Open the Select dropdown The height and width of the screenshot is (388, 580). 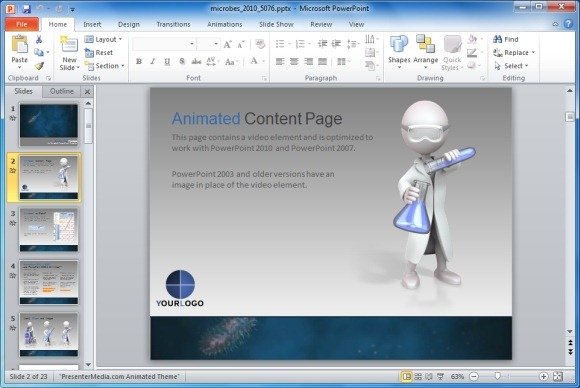(x=511, y=66)
